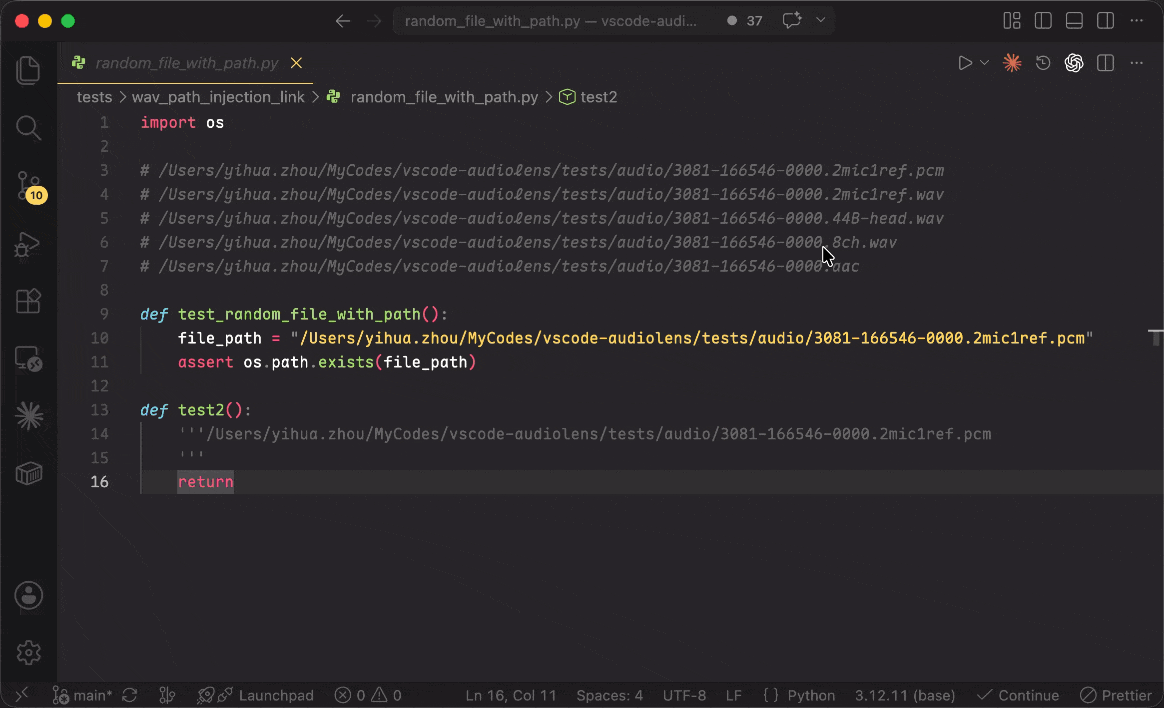Open Launchpad from status bar
Image resolution: width=1164 pixels, height=708 pixels.
click(256, 695)
